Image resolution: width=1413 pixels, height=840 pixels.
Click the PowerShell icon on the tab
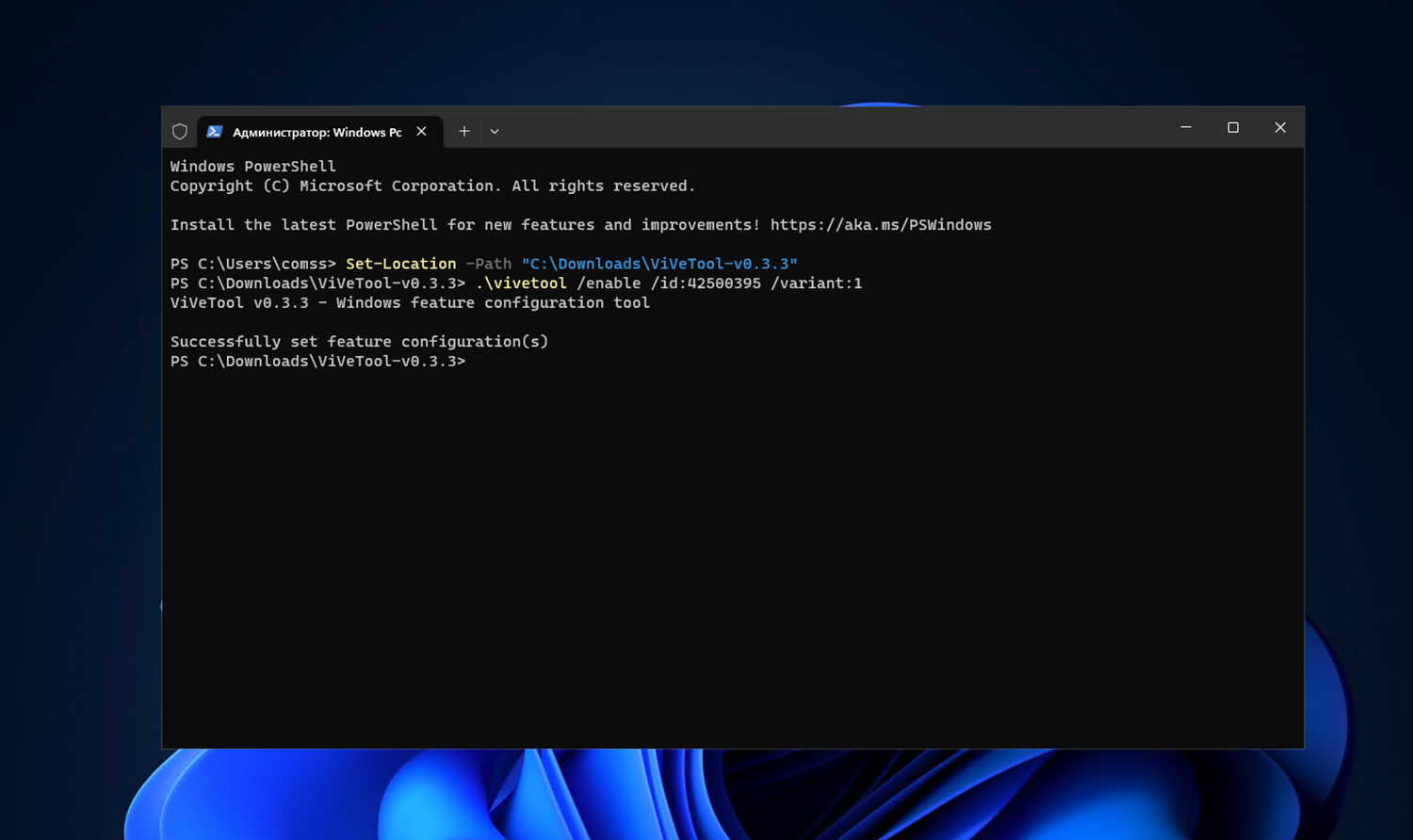(x=215, y=132)
